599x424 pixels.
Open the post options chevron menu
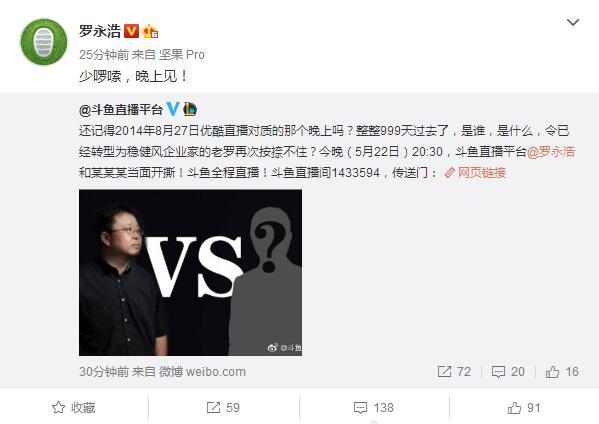tap(573, 23)
